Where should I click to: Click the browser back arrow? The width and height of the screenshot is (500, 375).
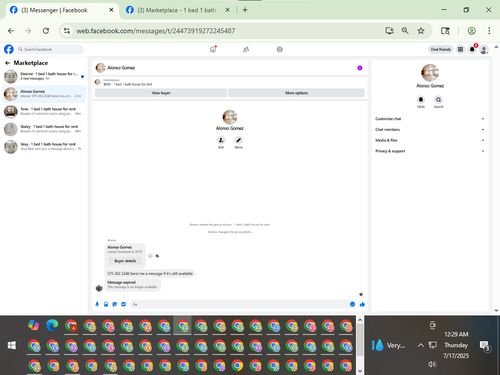point(11,31)
